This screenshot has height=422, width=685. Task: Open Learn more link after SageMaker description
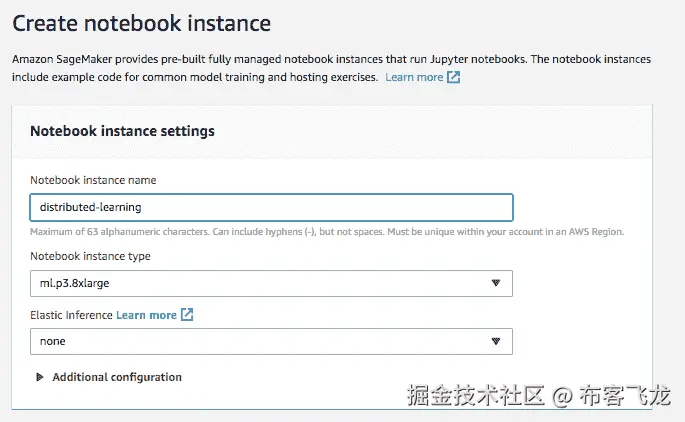414,77
